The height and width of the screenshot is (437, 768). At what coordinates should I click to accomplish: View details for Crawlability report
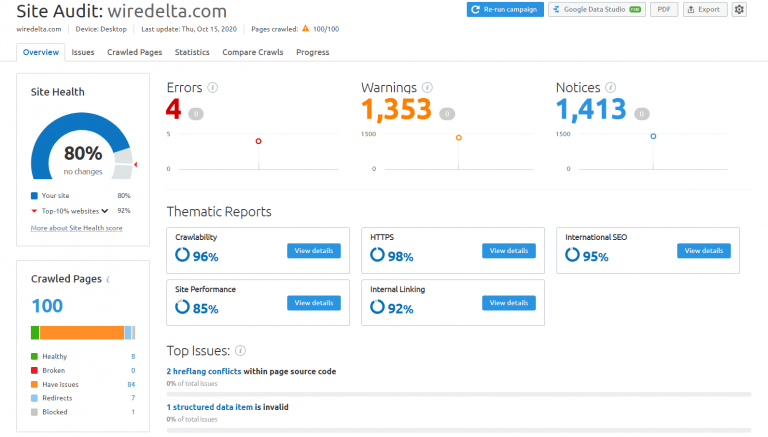point(314,250)
